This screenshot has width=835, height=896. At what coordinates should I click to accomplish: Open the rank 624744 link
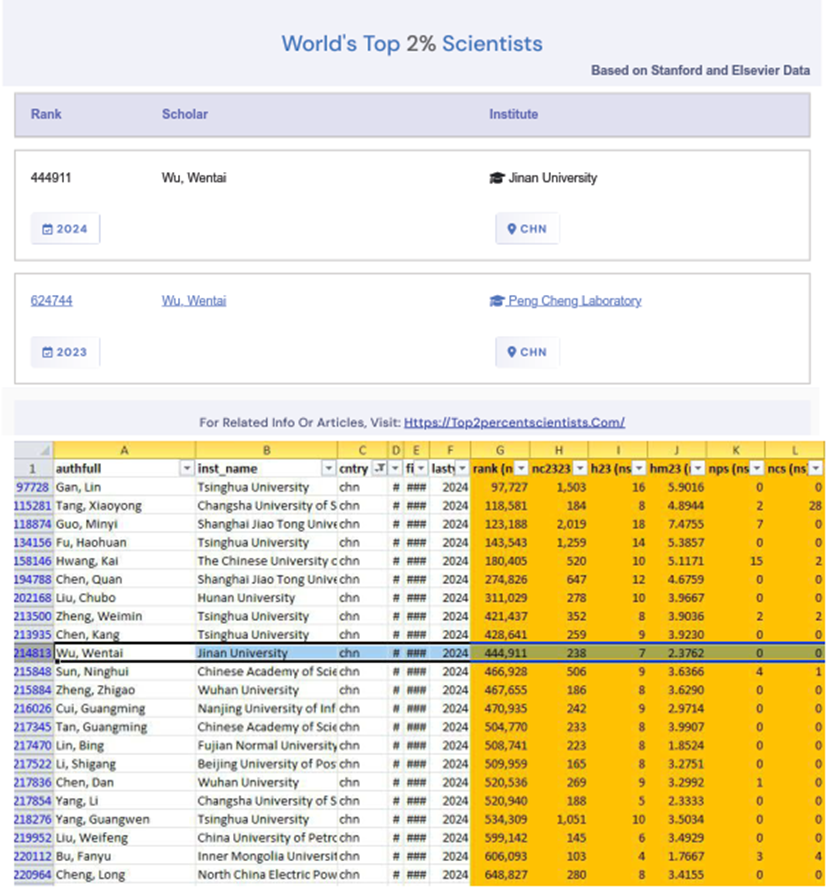pyautogui.click(x=51, y=301)
